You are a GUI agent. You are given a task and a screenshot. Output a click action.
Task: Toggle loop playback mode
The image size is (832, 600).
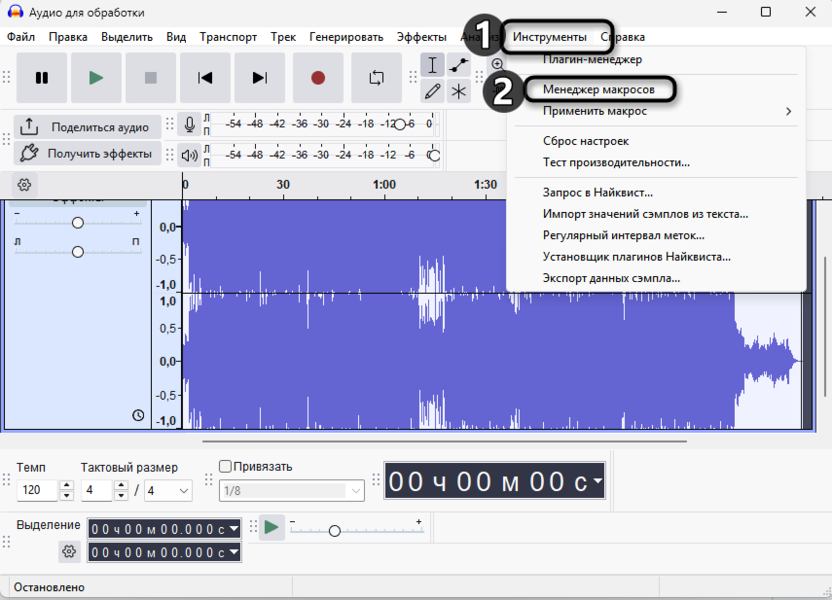tap(376, 76)
